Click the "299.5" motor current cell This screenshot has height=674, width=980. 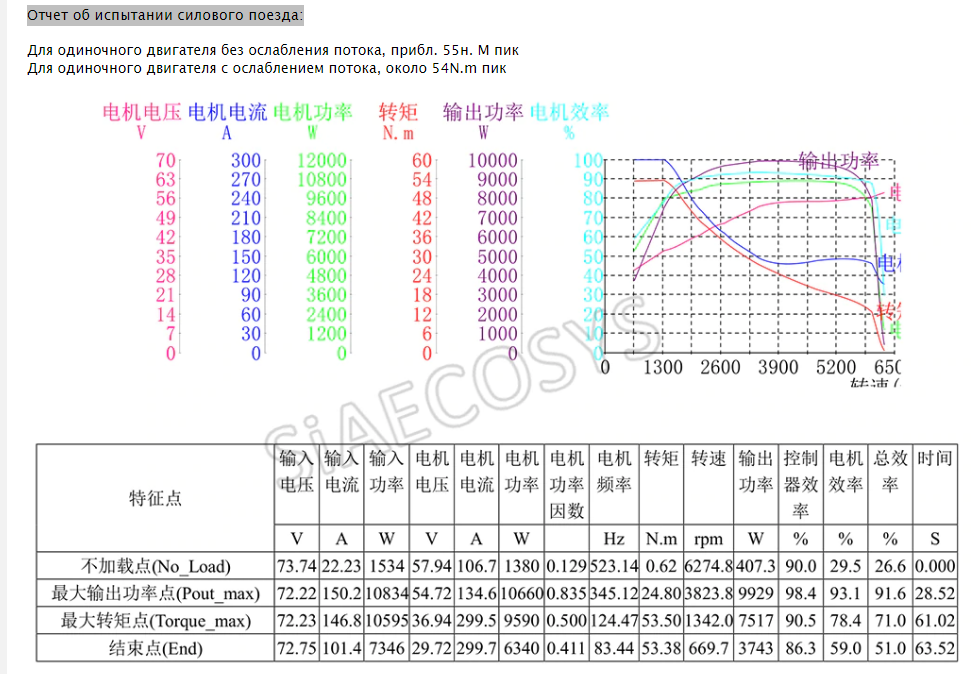(x=476, y=621)
